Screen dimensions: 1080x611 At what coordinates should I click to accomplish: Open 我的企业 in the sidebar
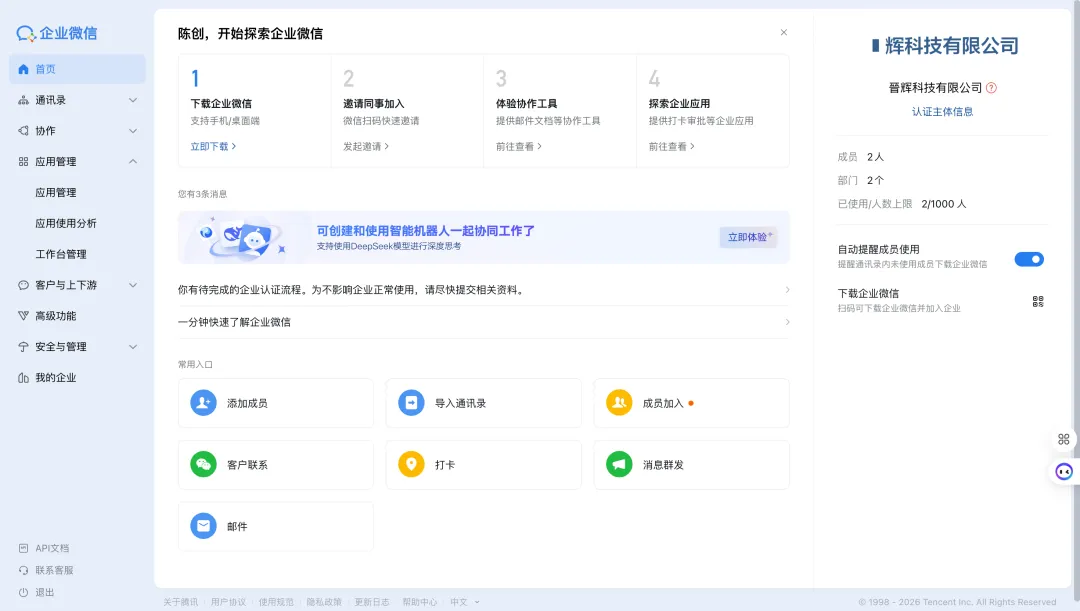56,377
